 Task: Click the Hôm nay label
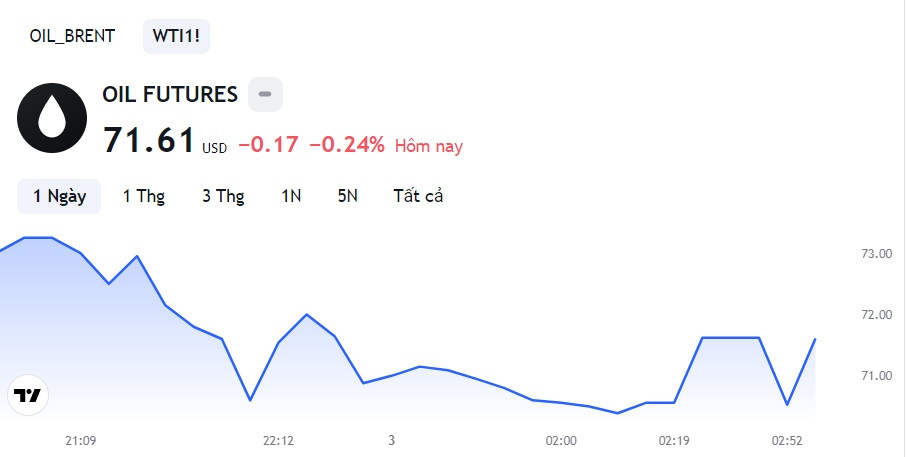429,146
